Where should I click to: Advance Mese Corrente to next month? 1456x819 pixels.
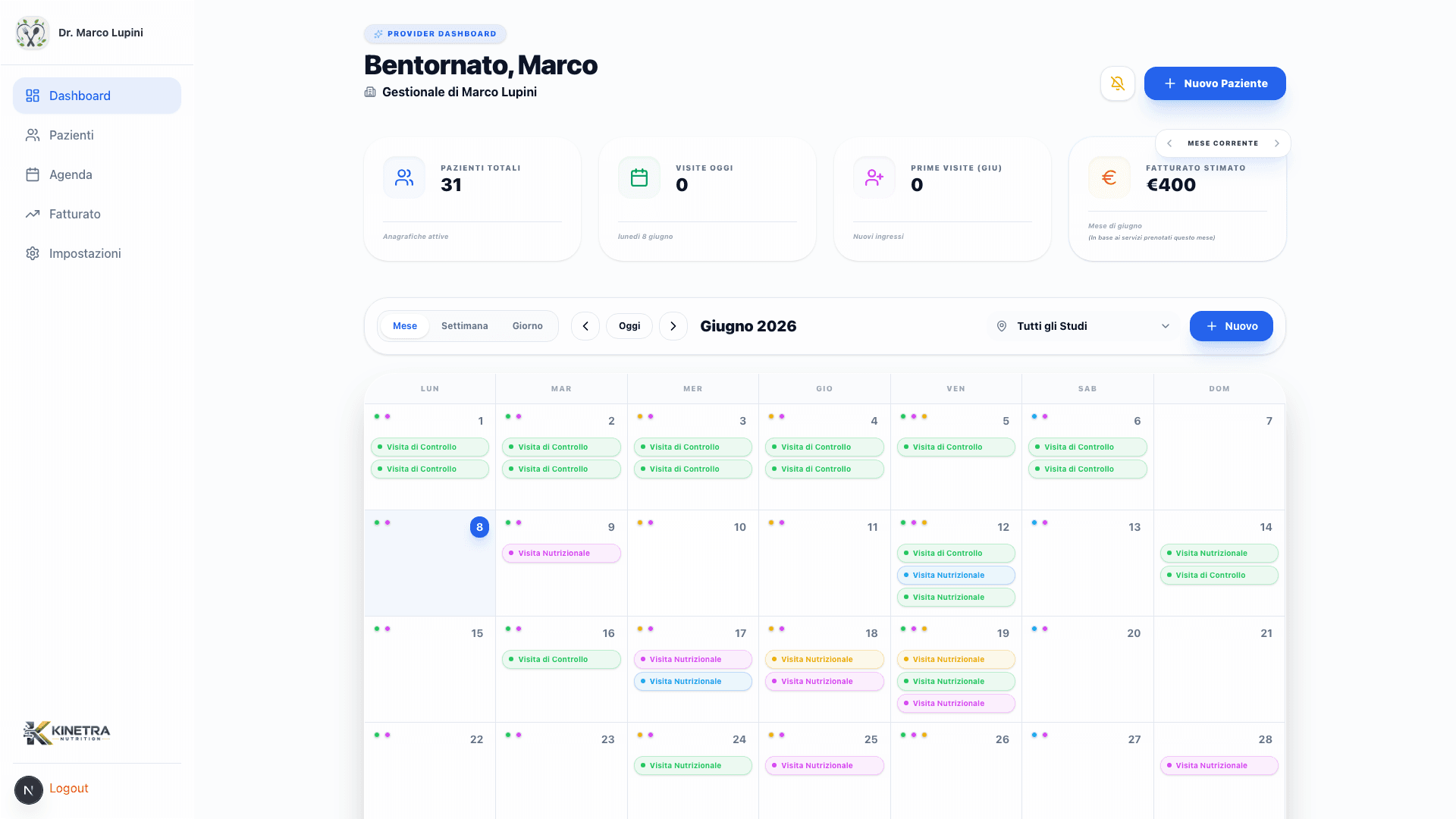click(x=1277, y=143)
